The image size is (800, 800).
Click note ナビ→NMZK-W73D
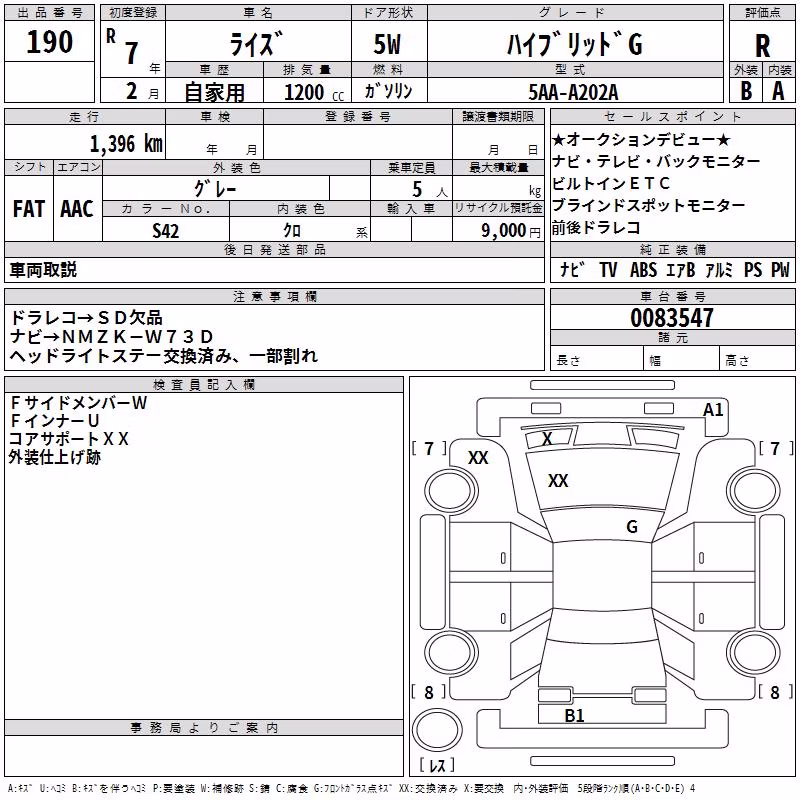(111, 337)
